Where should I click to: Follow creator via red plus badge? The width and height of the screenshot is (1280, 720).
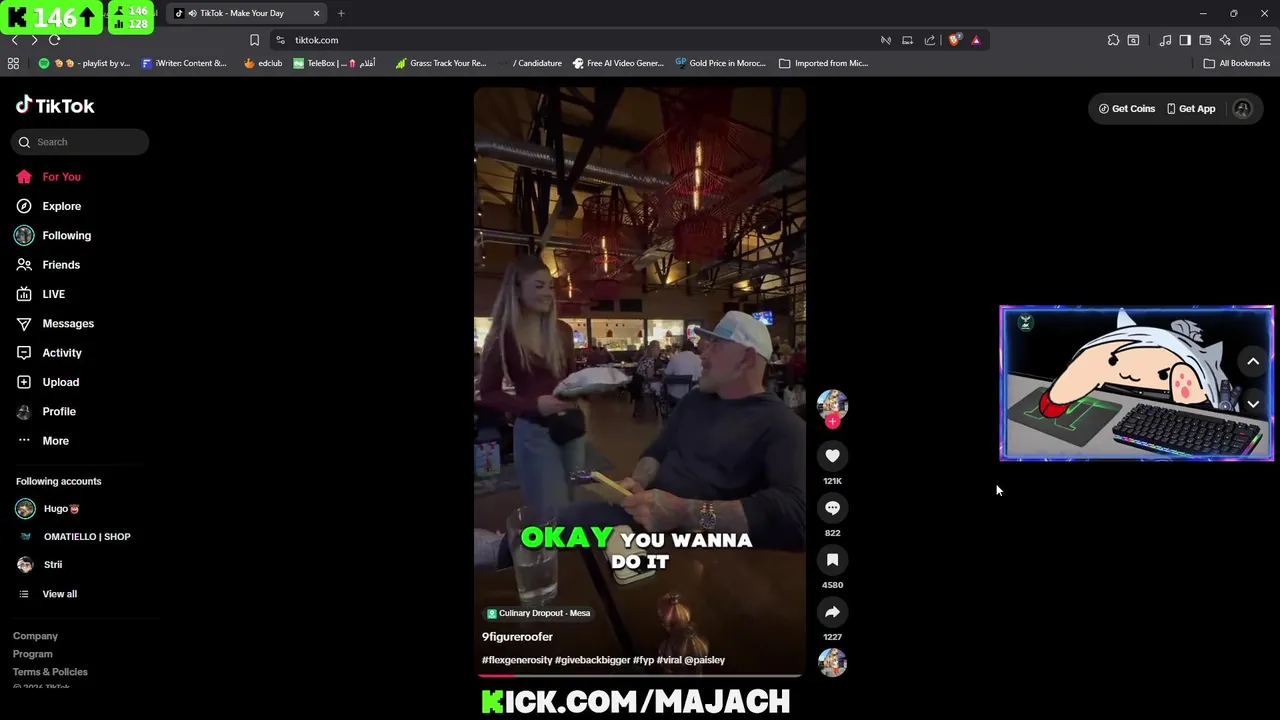pyautogui.click(x=832, y=421)
